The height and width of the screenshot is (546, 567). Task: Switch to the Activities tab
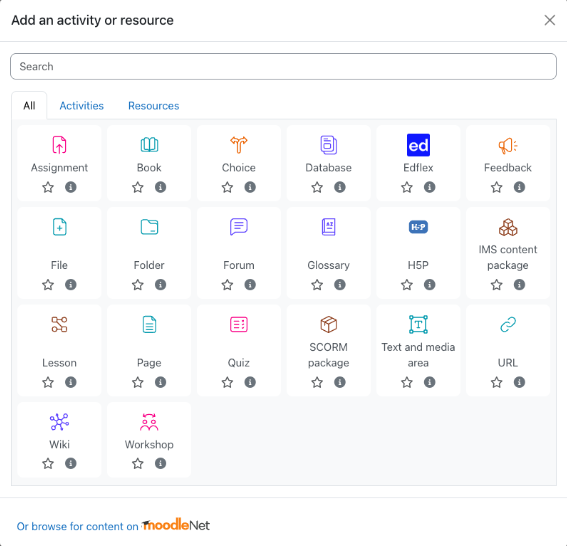click(81, 106)
